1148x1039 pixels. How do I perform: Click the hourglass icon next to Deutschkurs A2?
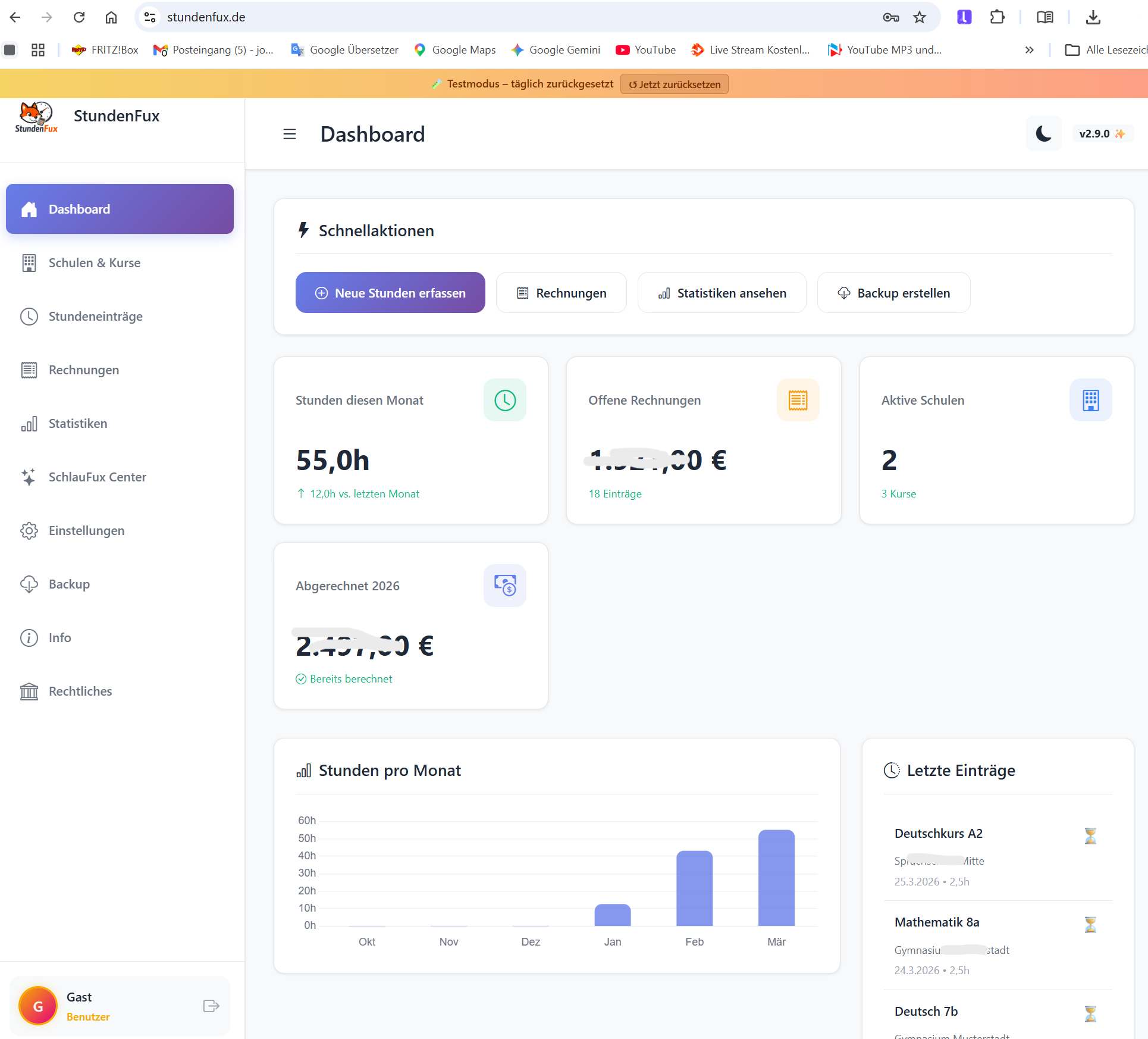pyautogui.click(x=1091, y=837)
